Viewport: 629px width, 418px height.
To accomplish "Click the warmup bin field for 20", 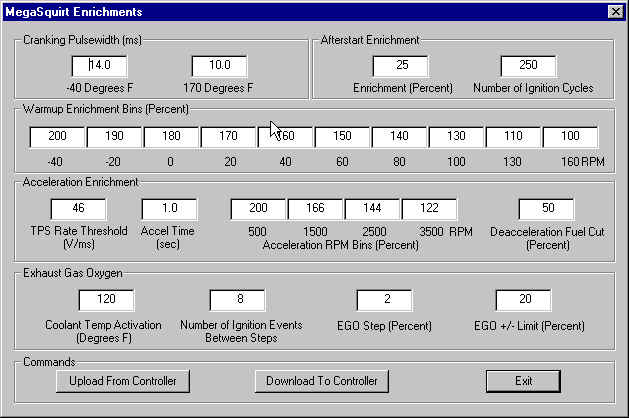I will pyautogui.click(x=228, y=137).
